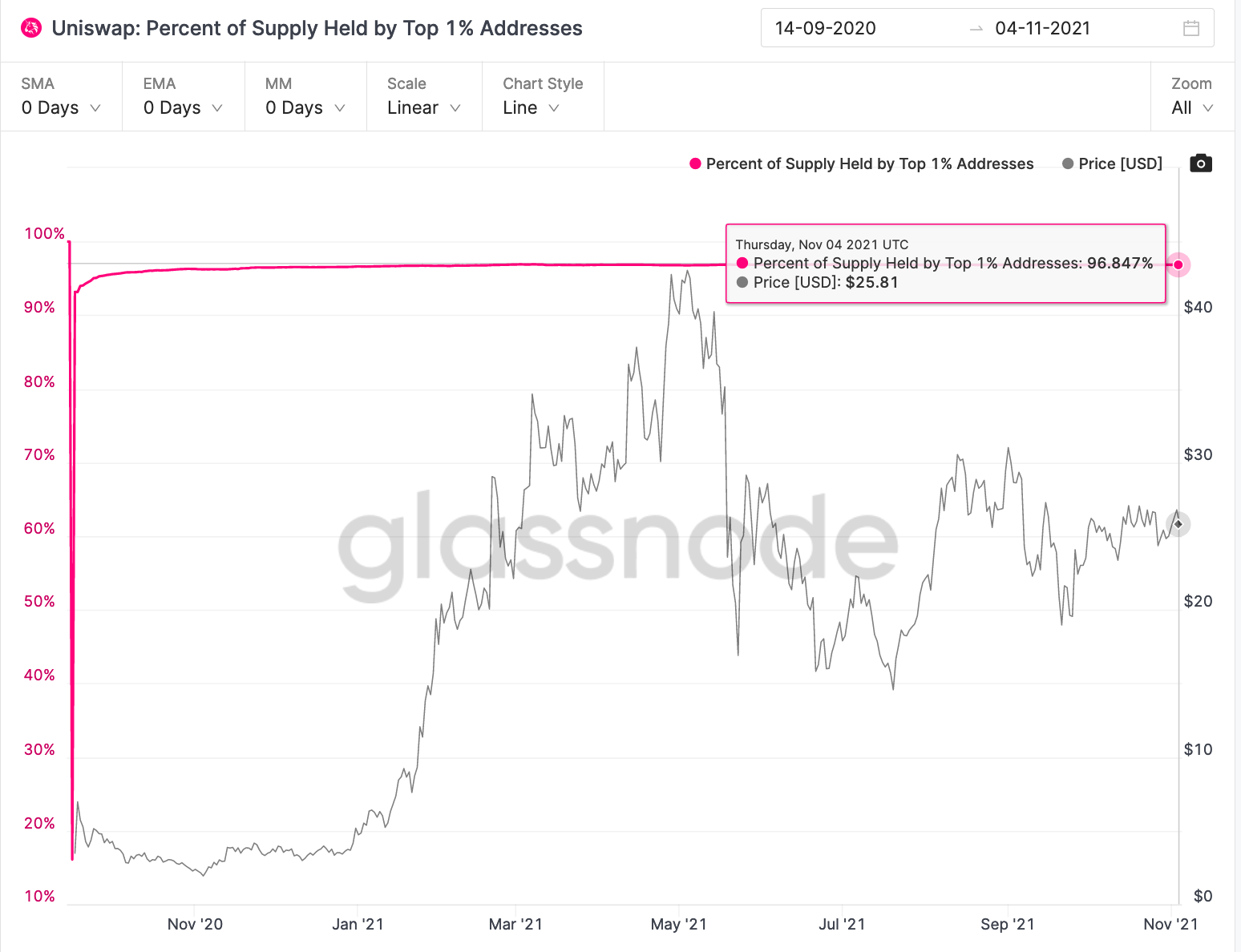The height and width of the screenshot is (952, 1241).
Task: Open Chart Style Line selector
Action: [530, 107]
